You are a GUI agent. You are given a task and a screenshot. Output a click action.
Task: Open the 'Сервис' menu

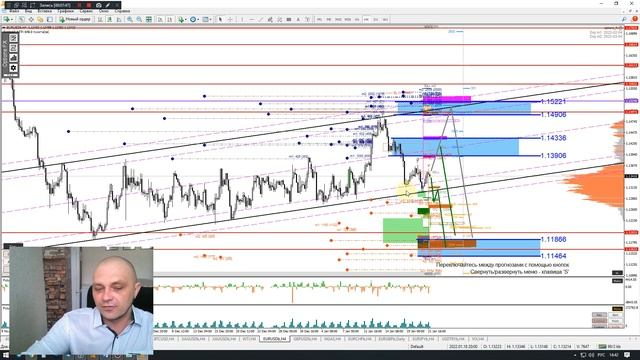coord(86,11)
